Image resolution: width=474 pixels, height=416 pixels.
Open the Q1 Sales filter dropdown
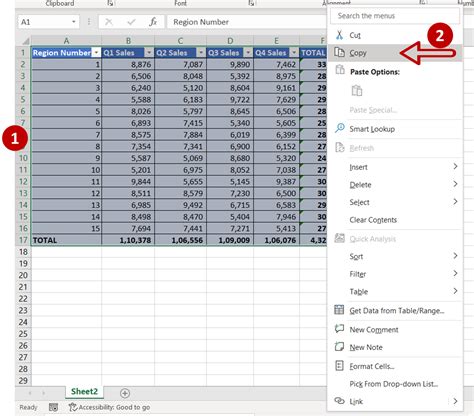[149, 53]
